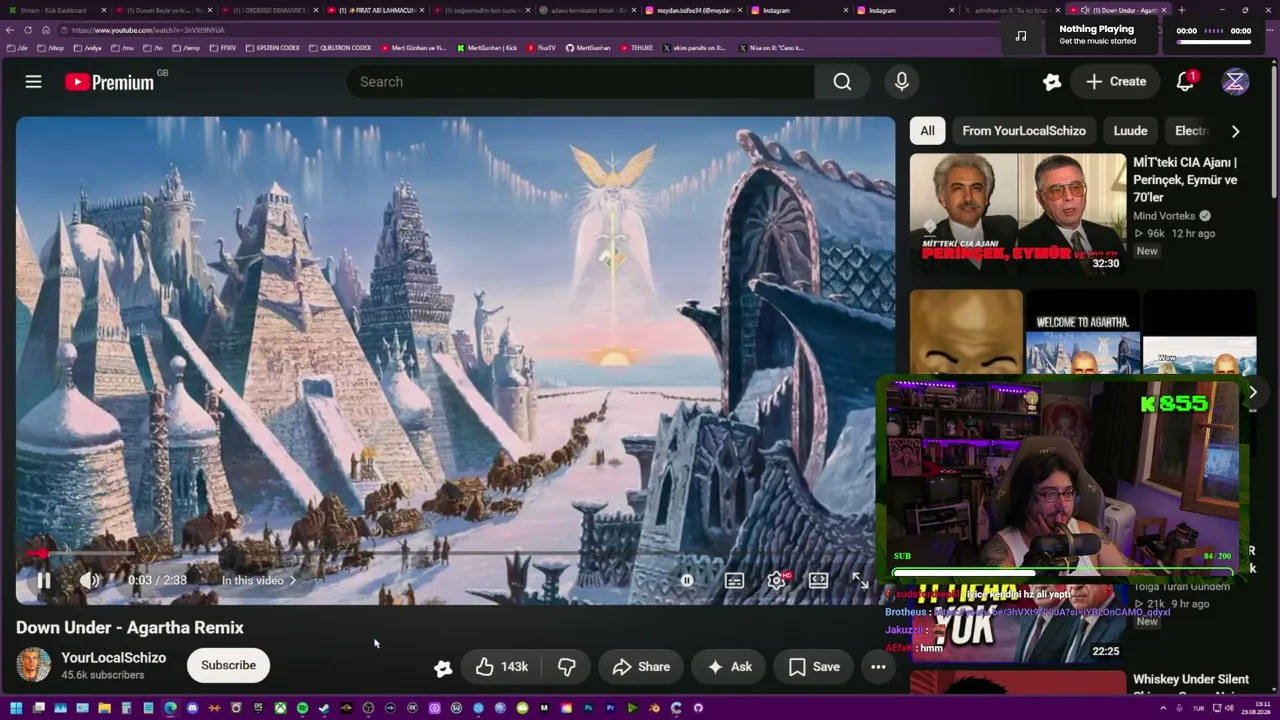
Task: Save the video to a playlist
Action: pyautogui.click(x=814, y=667)
